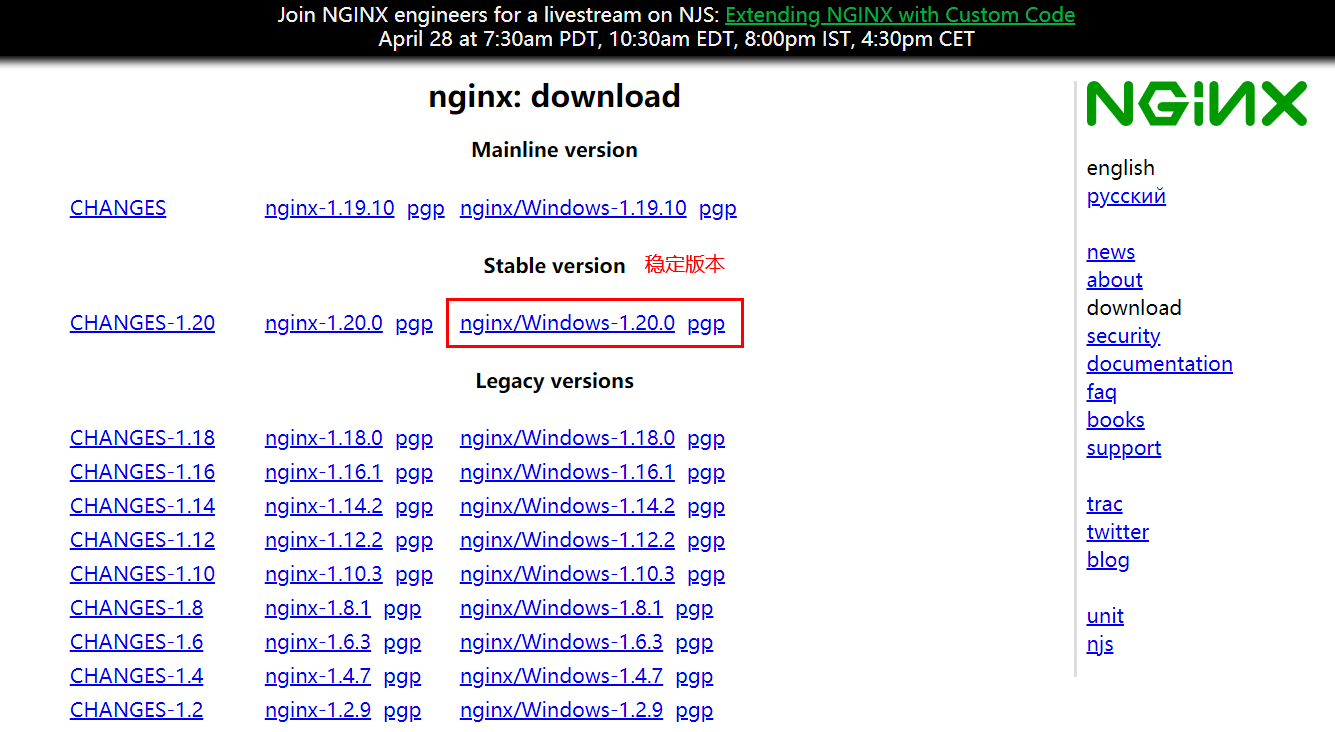Open the mainline CHANGES link
1335x732 pixels.
point(118,208)
